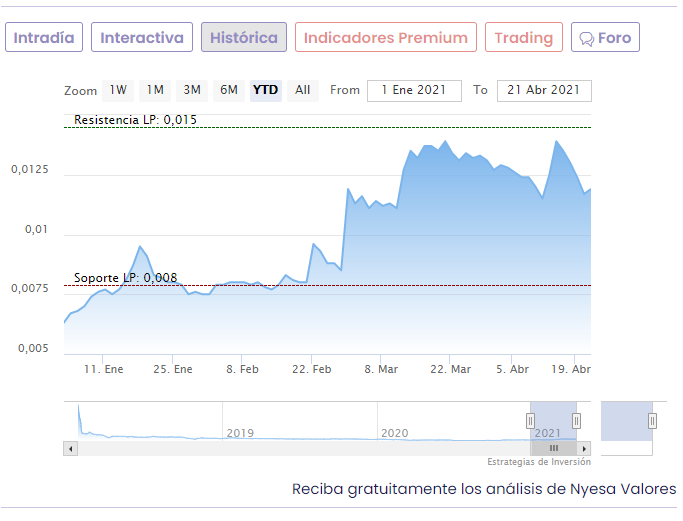Open the Histórica chart tab

pos(244,37)
